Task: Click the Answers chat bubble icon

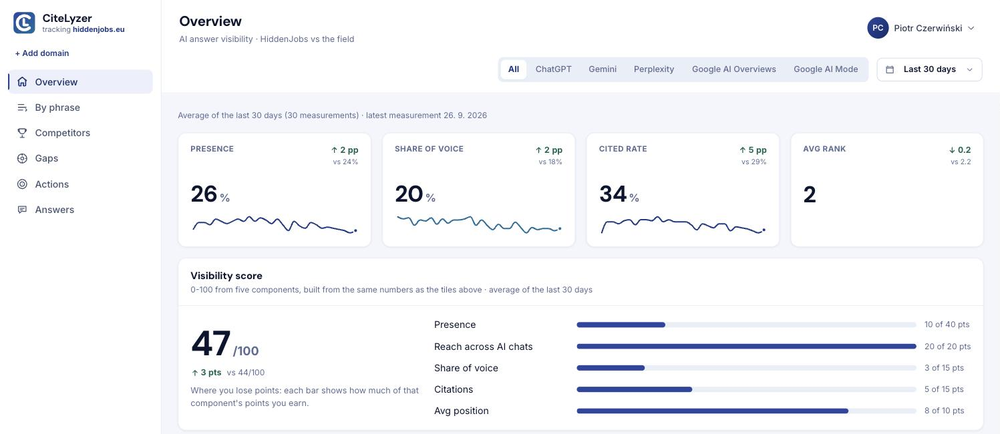Action: pyautogui.click(x=22, y=210)
